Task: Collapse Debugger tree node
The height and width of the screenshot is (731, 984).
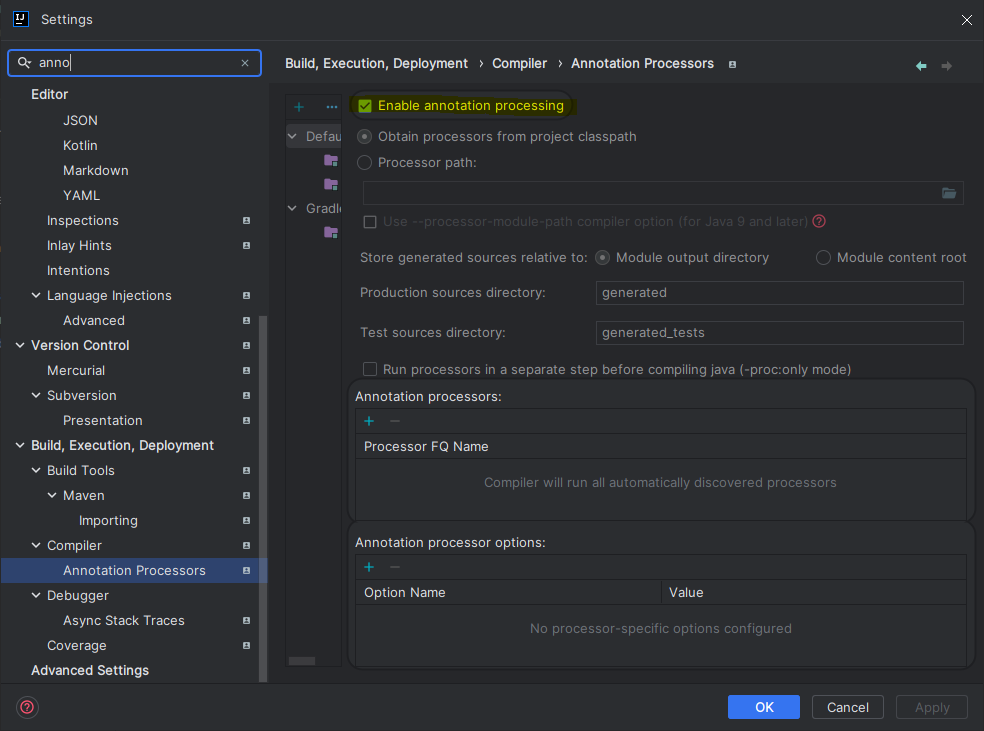Action: click(36, 595)
